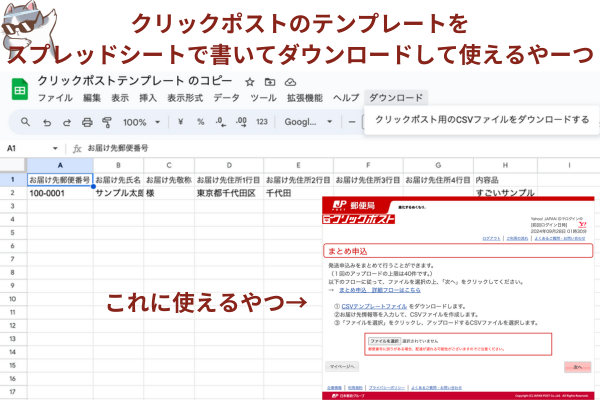
Task: Click the document title クリックポストテンプレート のコピー
Action: (135, 81)
